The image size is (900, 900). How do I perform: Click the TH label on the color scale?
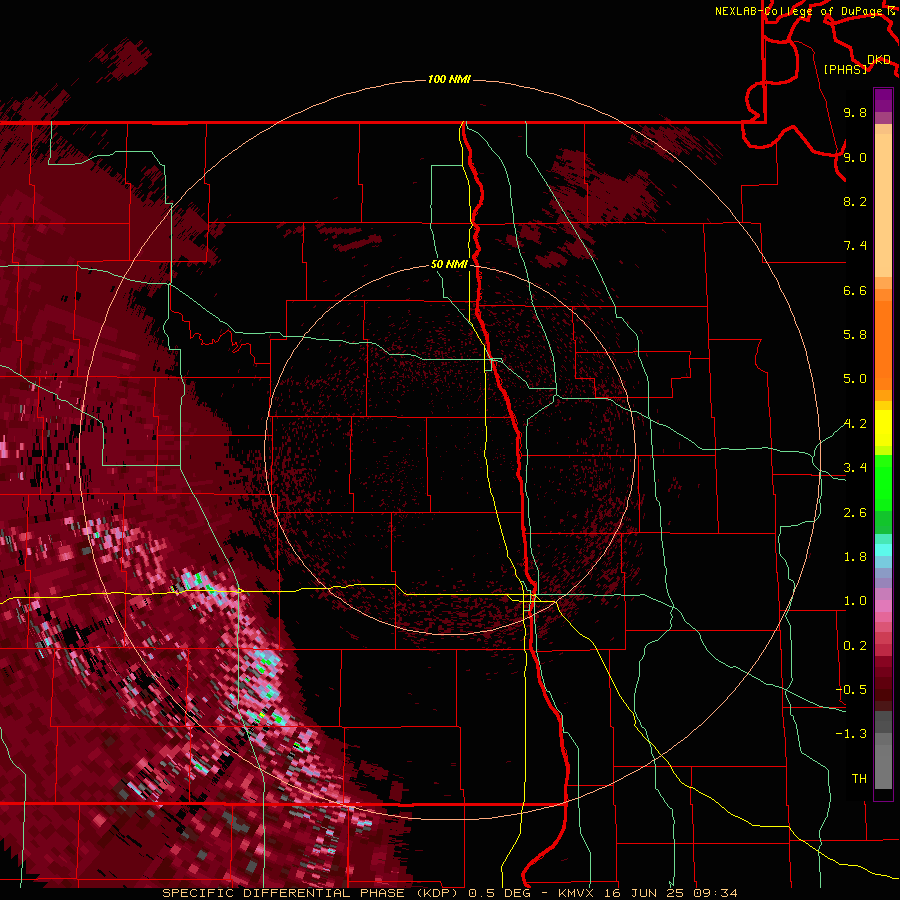point(859,779)
